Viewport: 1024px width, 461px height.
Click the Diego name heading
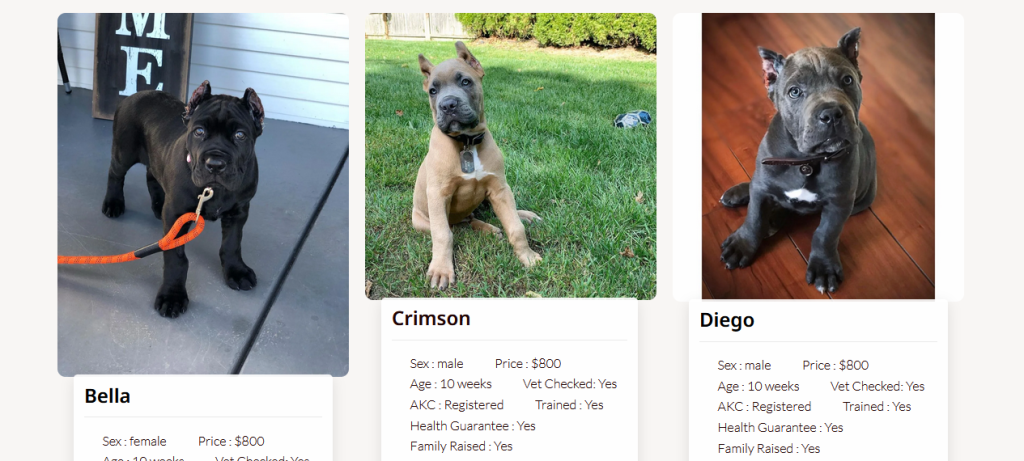click(727, 321)
